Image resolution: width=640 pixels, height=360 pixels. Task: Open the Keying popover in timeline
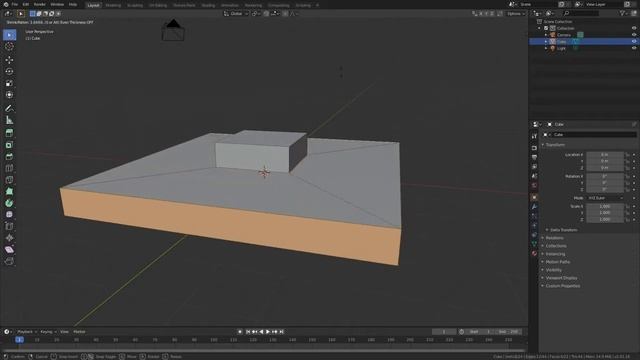pyautogui.click(x=48, y=332)
